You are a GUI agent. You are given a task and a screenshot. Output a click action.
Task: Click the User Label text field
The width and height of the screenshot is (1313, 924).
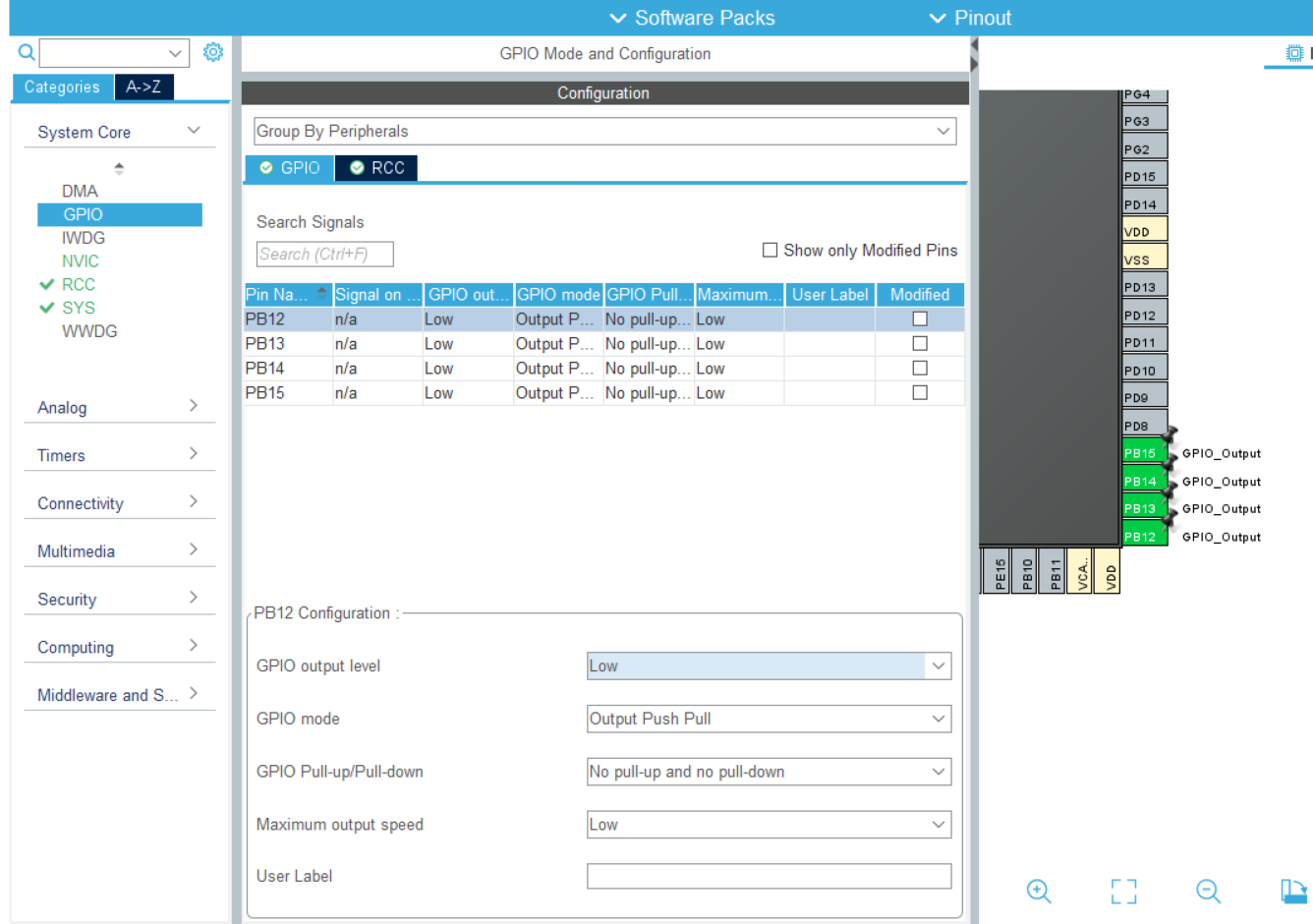click(769, 876)
